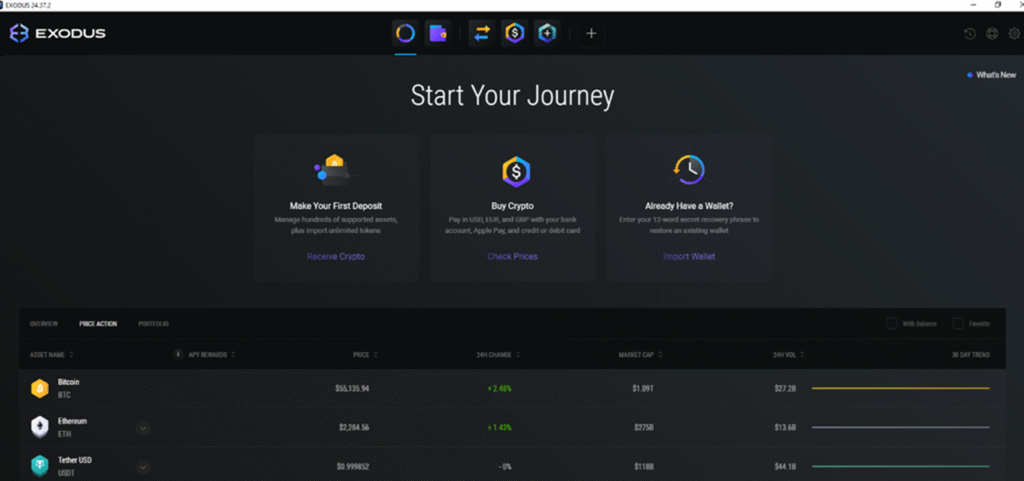Click the Buy & Sell dollar hexagon icon

coord(514,33)
